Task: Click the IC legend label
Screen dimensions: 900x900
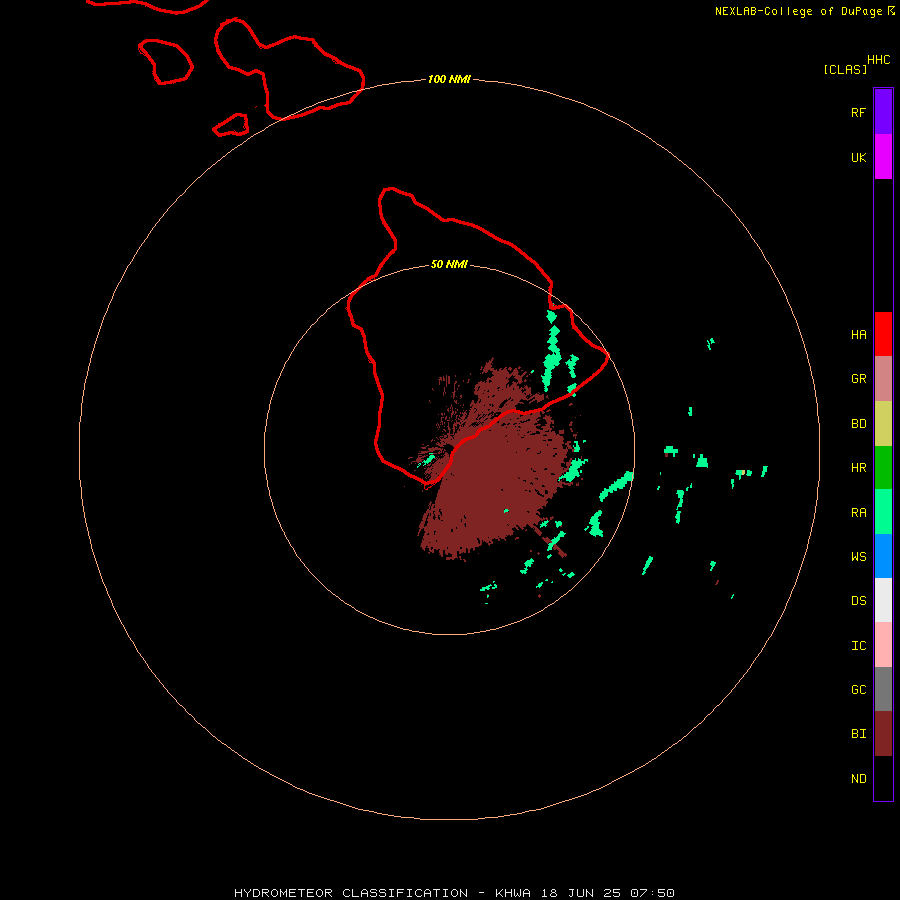Action: pyautogui.click(x=858, y=646)
